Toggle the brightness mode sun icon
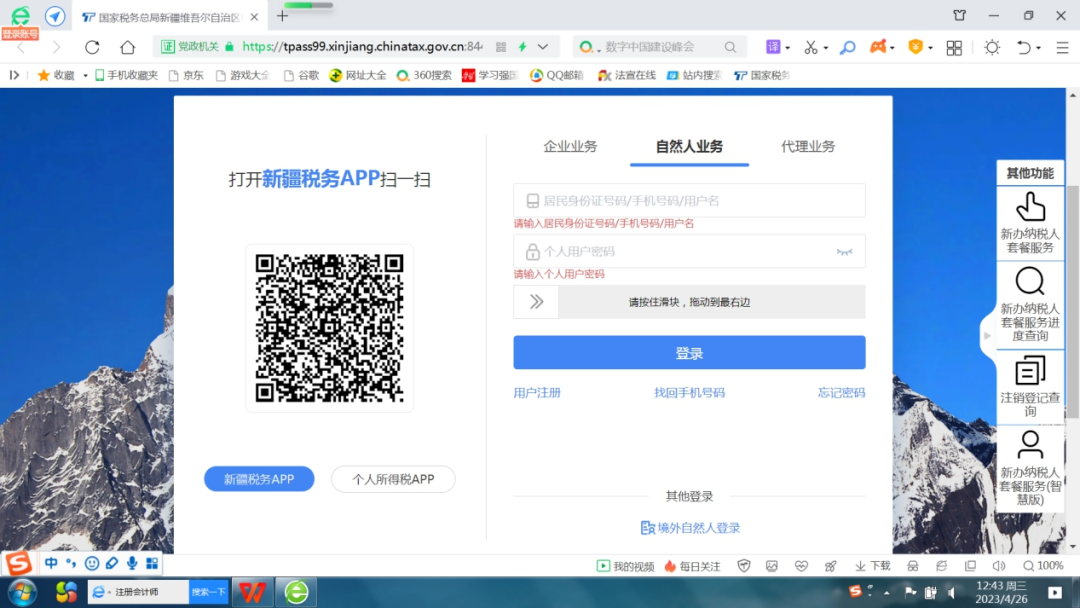Screen dimensions: 1080x608 click(992, 47)
